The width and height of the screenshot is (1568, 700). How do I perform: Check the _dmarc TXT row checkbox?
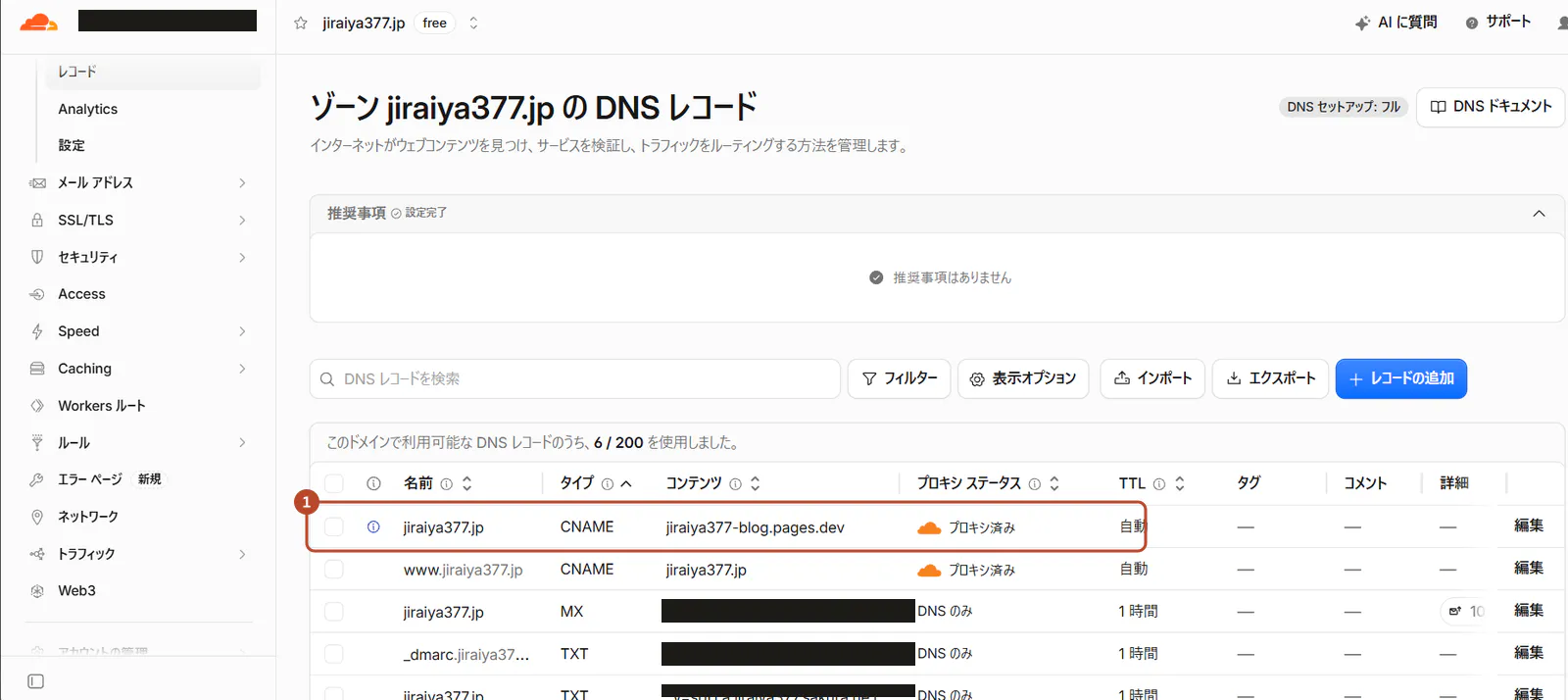tap(334, 654)
